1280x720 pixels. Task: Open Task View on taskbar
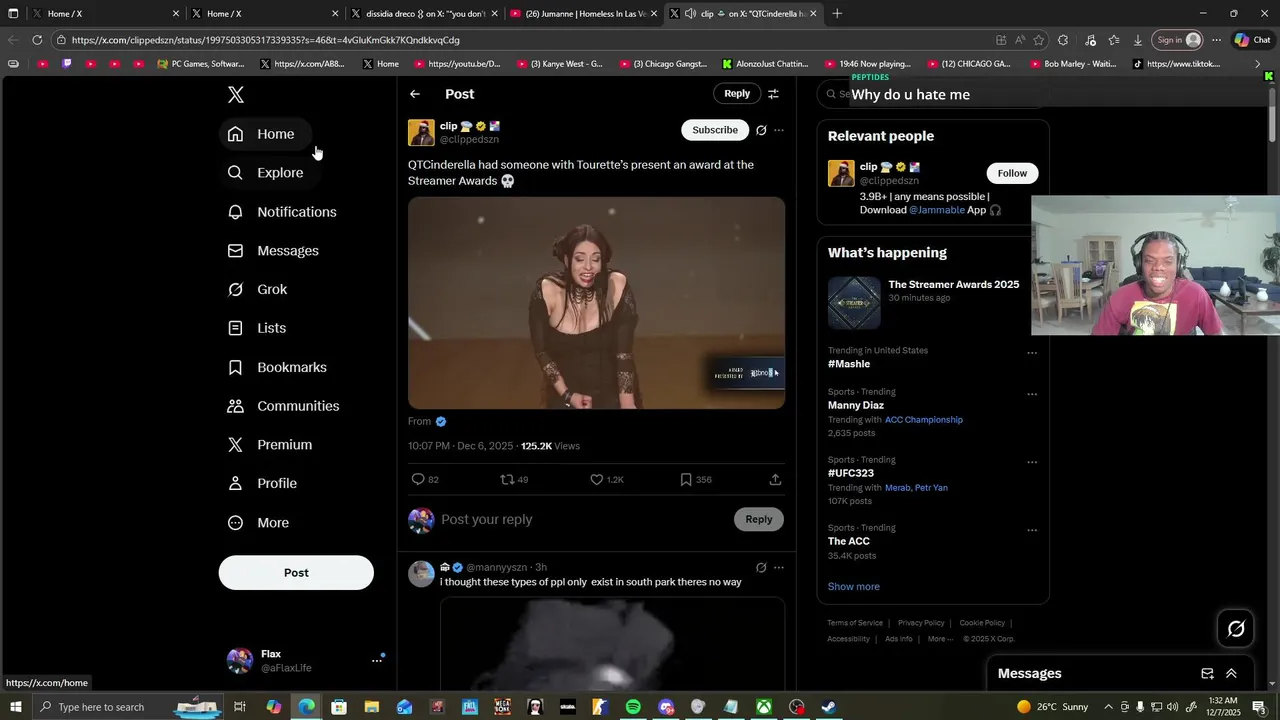click(240, 707)
